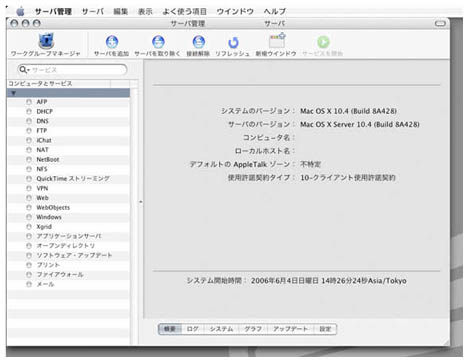Screen dimensions: 468x362
Task: Click the status circle beside プリント
Action: 29,265
